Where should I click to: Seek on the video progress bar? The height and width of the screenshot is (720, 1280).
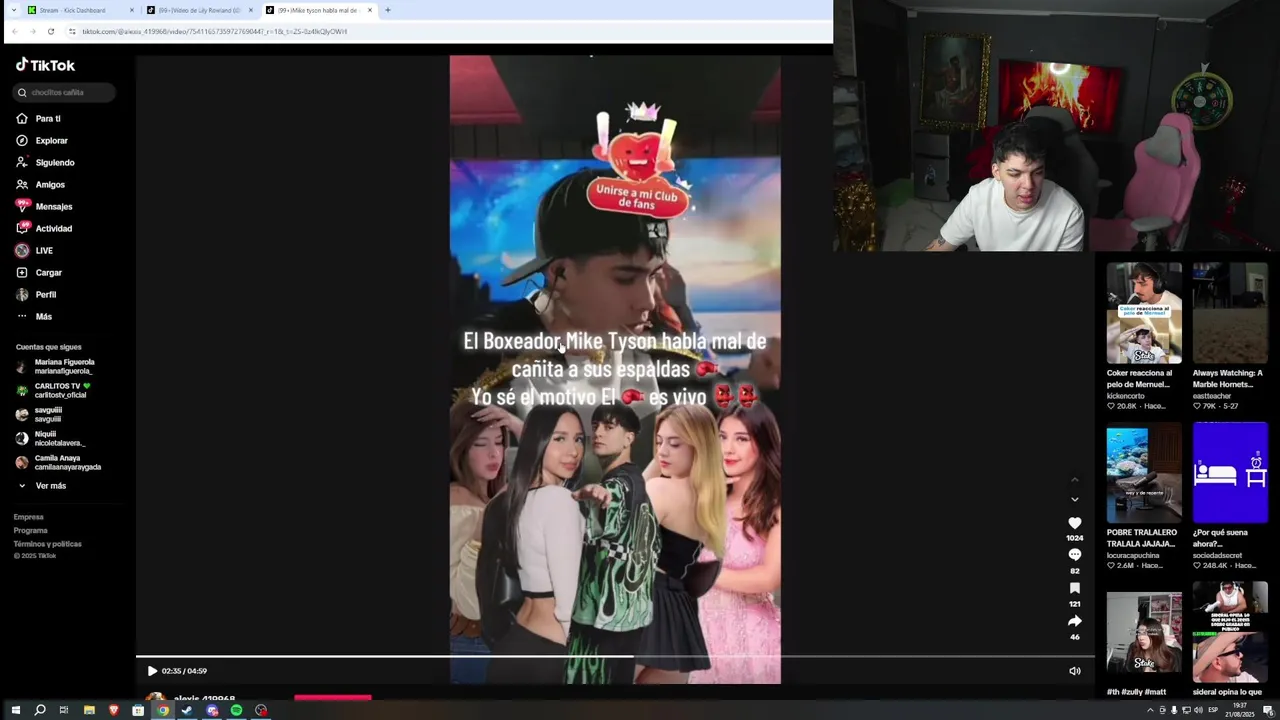point(615,657)
